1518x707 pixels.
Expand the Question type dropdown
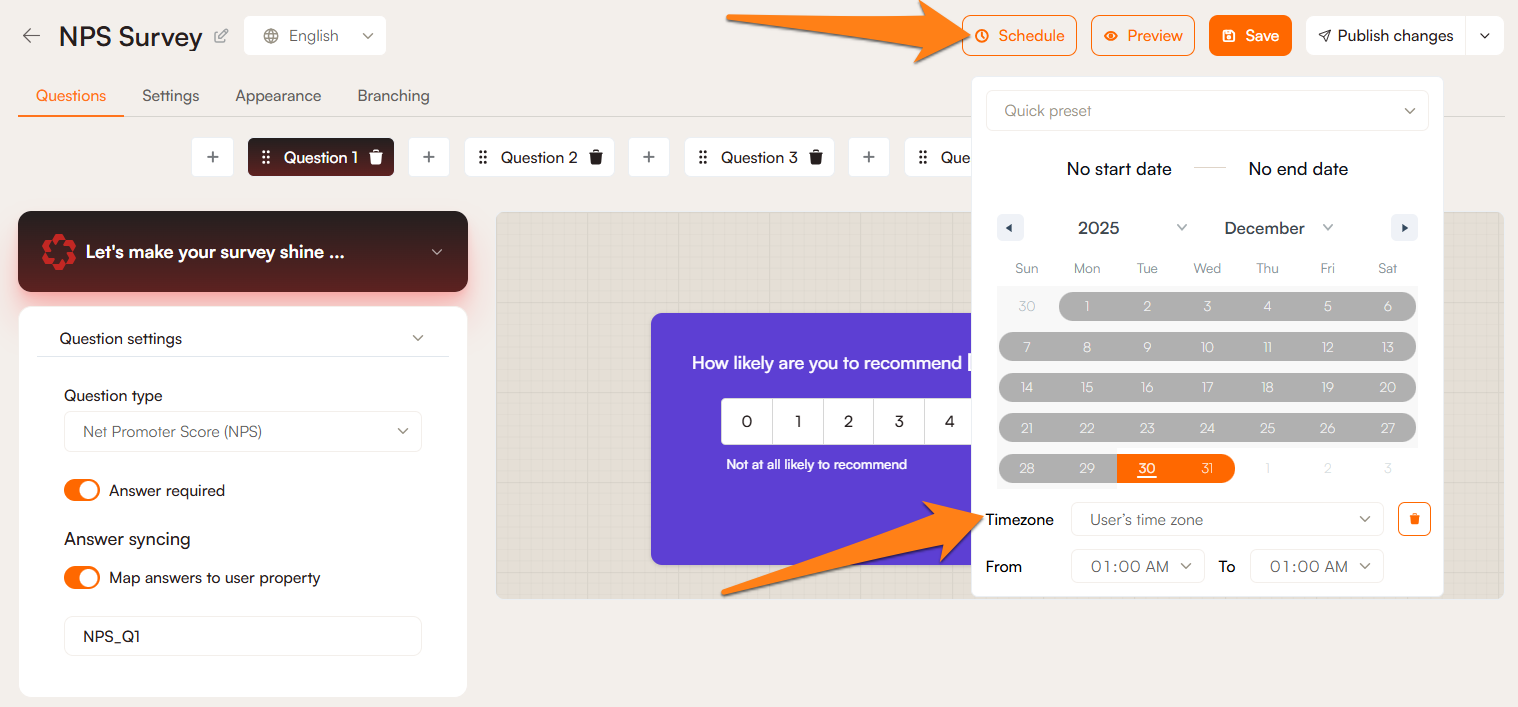tap(243, 431)
